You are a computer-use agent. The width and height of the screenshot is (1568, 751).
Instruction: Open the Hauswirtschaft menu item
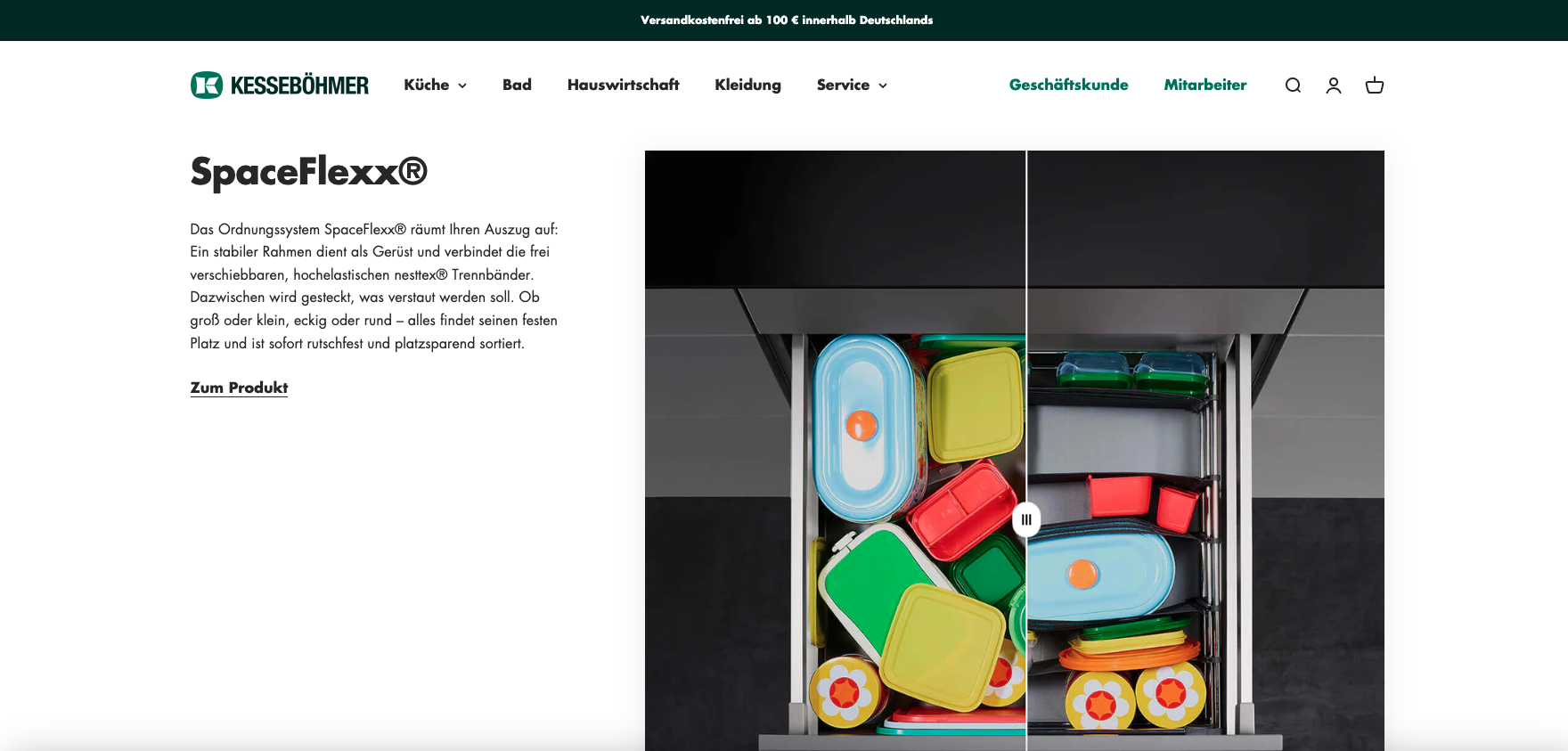click(x=623, y=85)
